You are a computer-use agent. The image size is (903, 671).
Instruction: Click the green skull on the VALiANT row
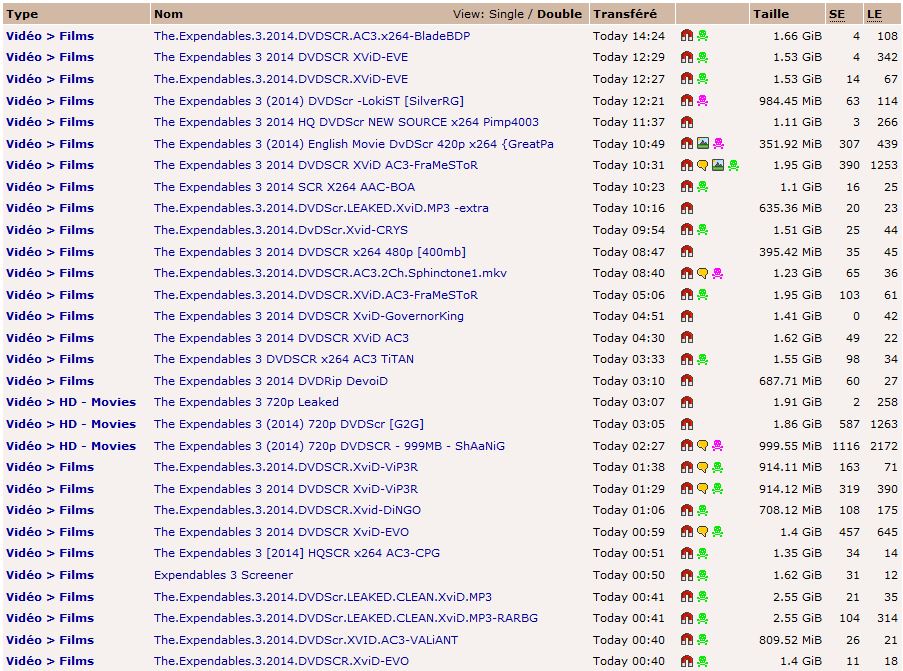(x=703, y=640)
